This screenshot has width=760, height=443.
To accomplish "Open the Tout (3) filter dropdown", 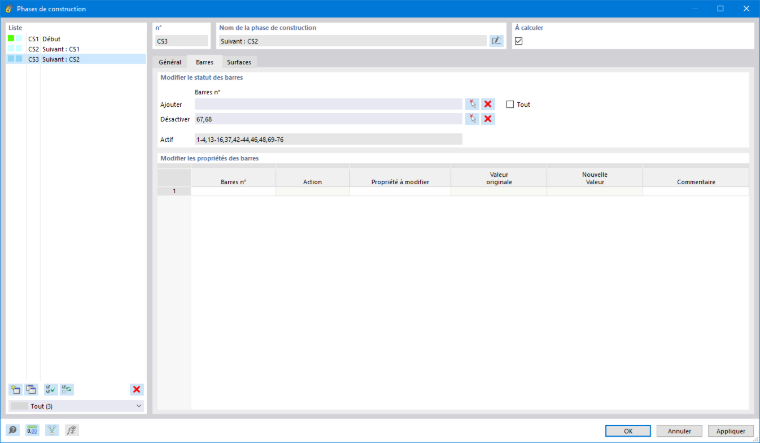I will [77, 406].
